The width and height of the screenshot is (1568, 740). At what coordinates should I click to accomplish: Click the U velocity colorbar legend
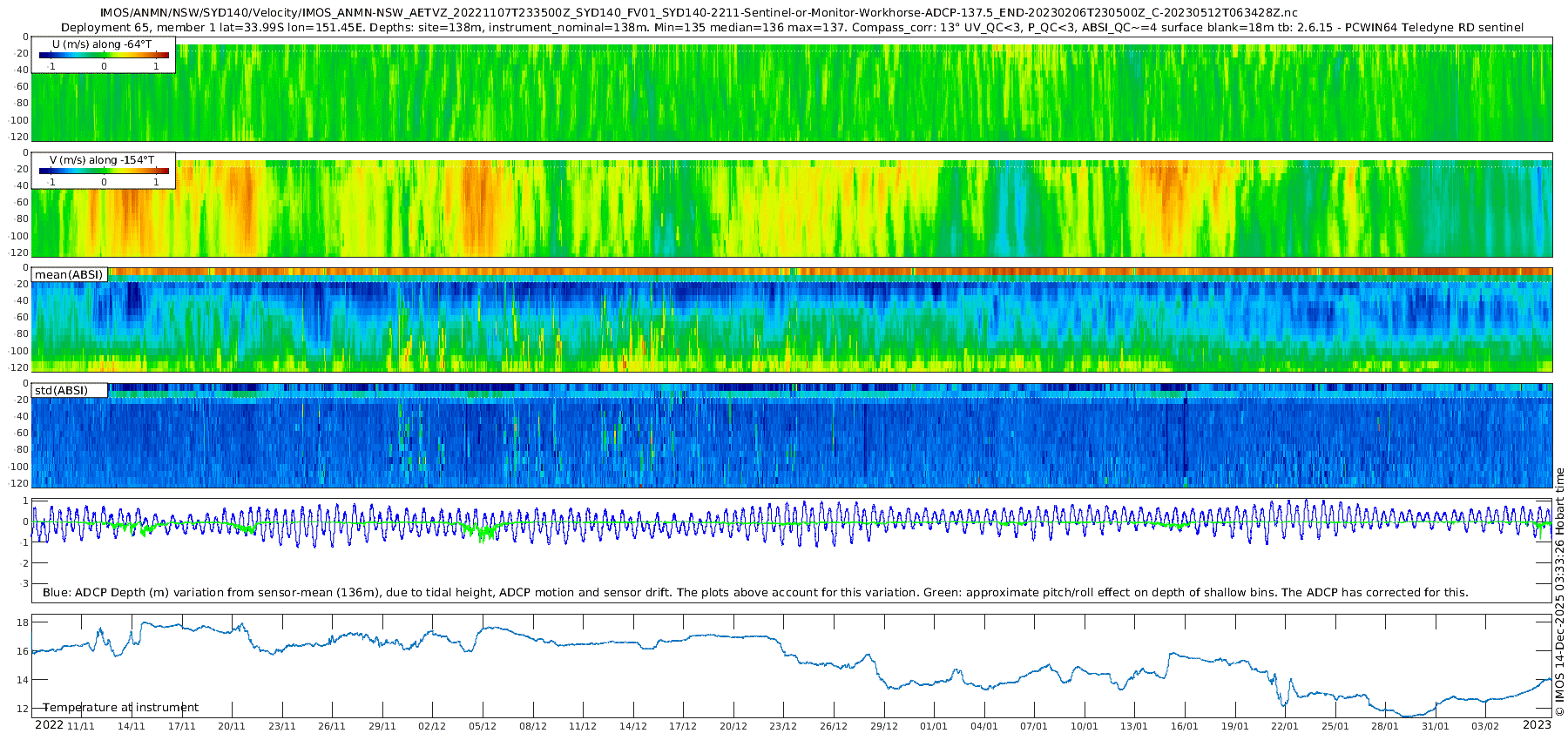tap(104, 56)
